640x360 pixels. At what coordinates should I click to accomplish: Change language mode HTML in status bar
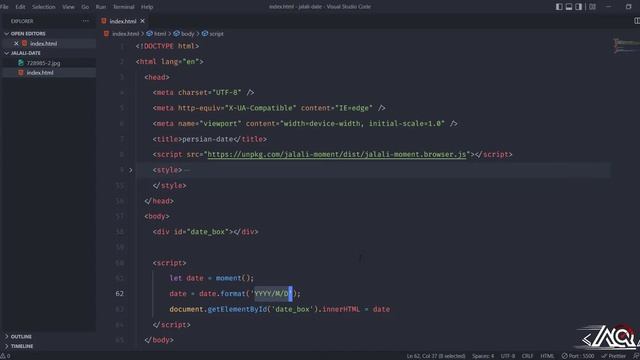point(547,356)
